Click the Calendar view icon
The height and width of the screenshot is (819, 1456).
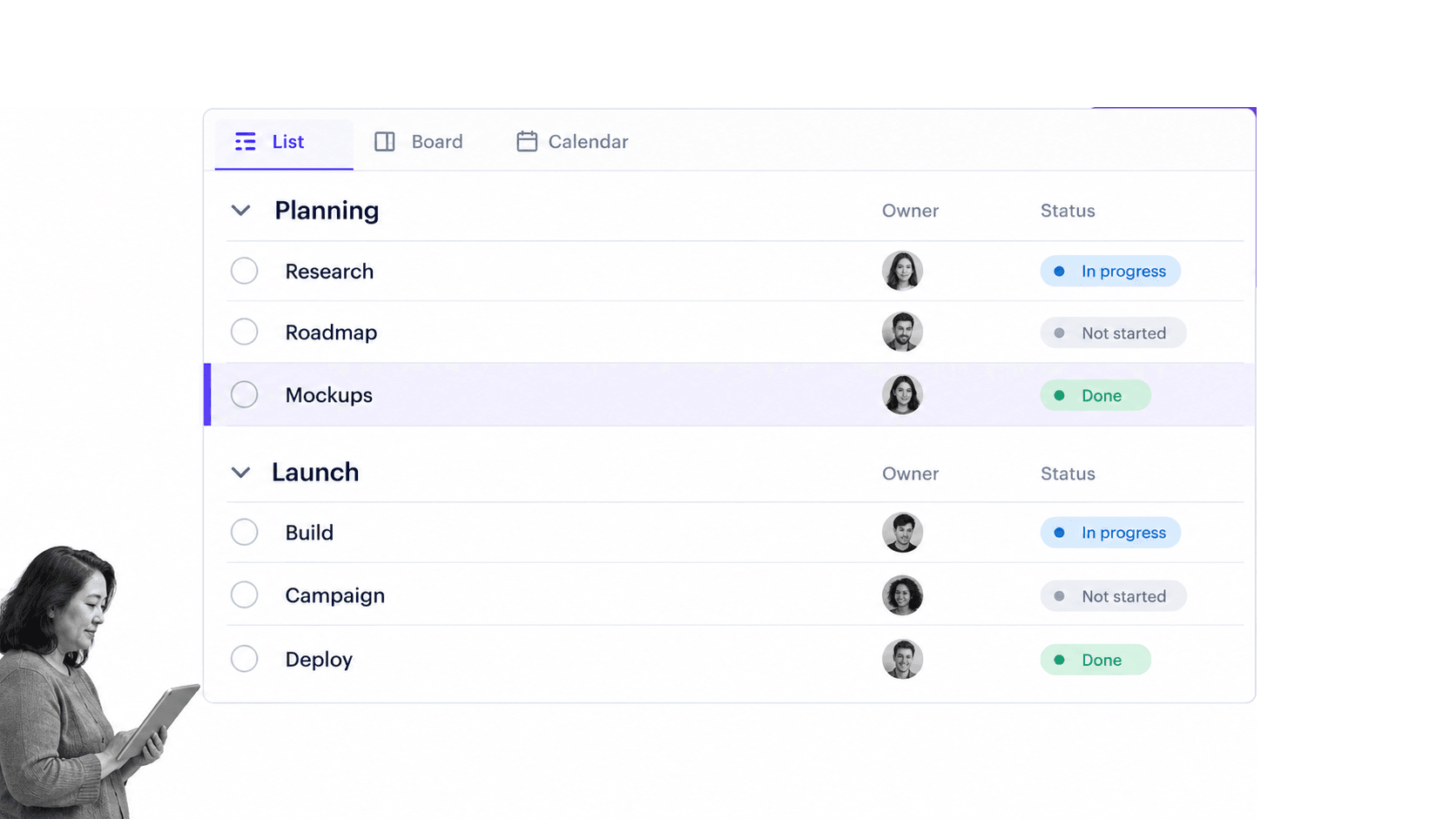click(527, 141)
